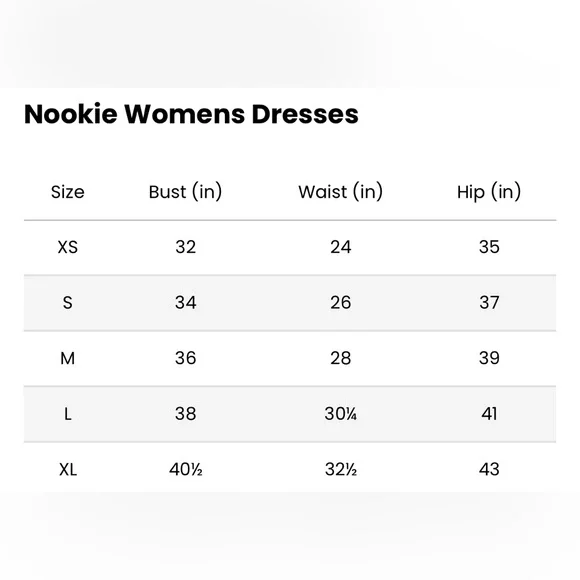Select the Hip (in) column header
This screenshot has height=580, width=580.
(489, 192)
